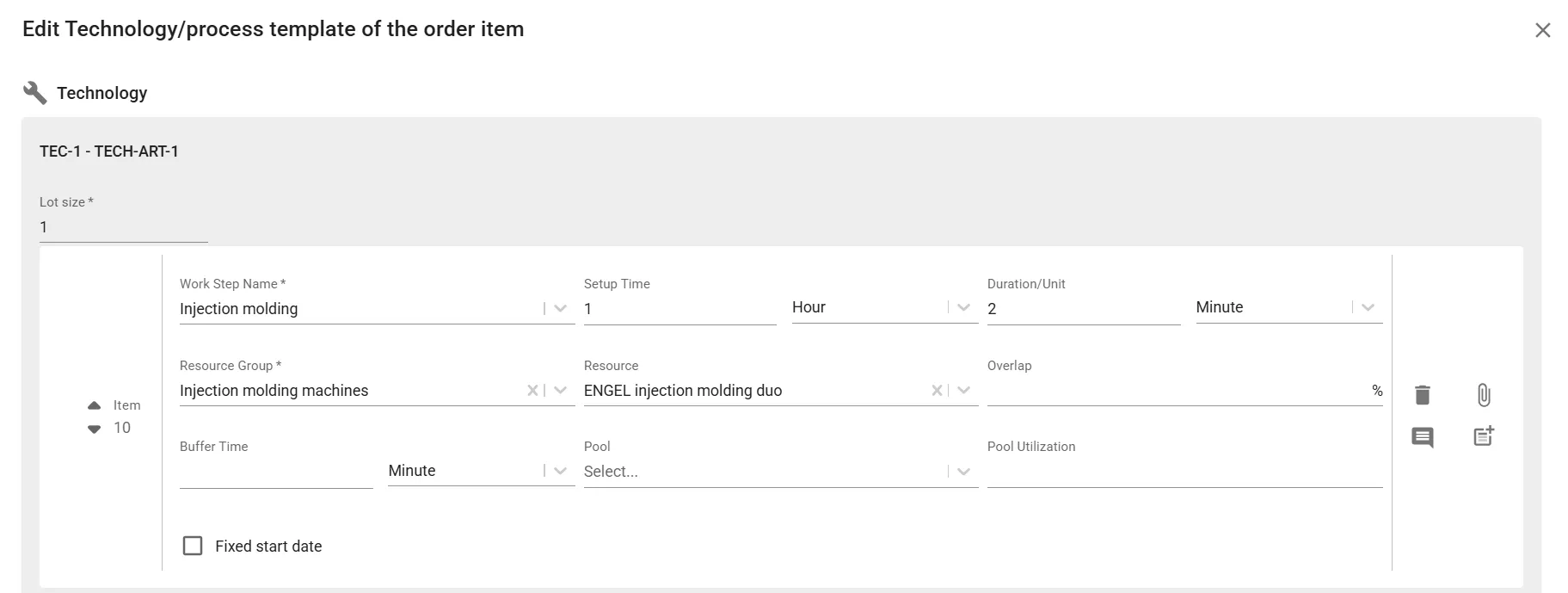Open the comment speech bubble icon

[x=1423, y=437]
